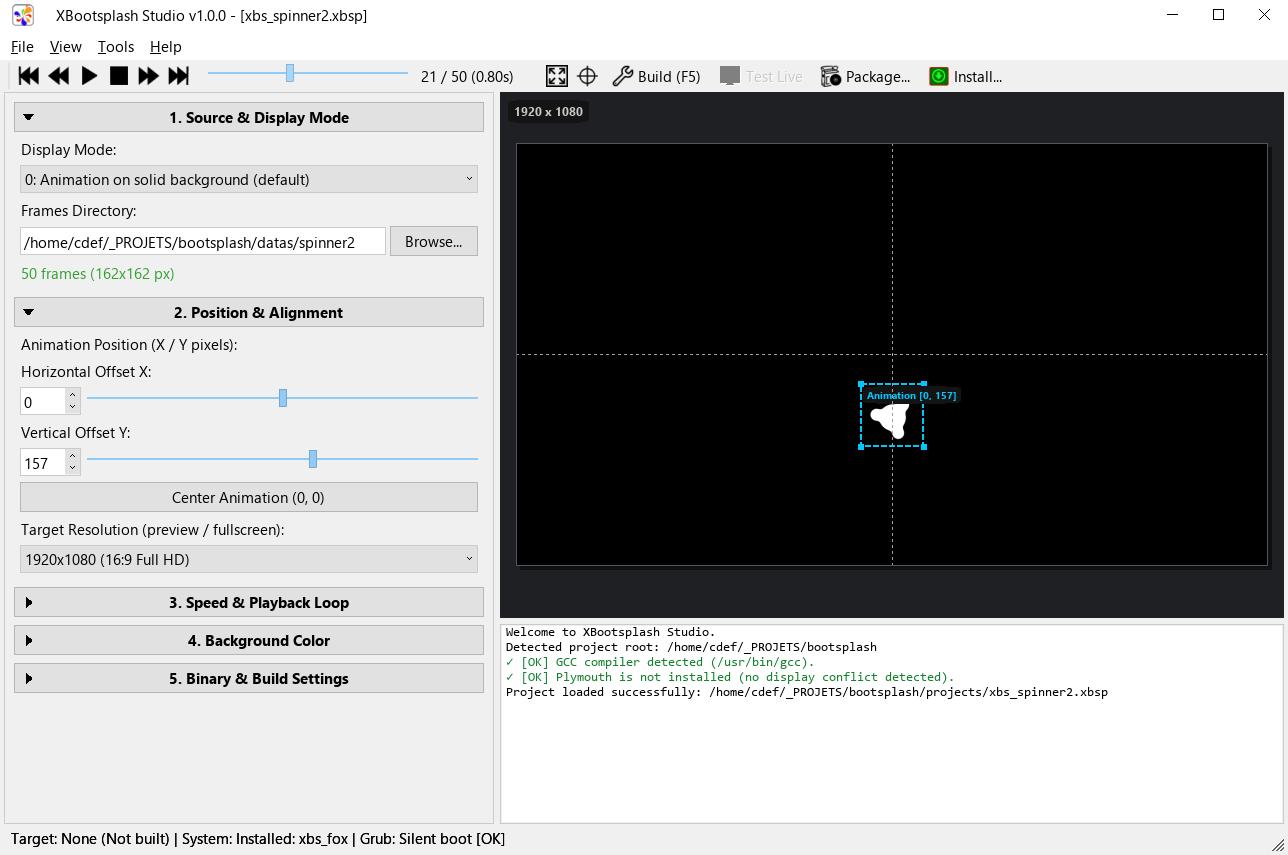Image resolution: width=1288 pixels, height=855 pixels.
Task: Stop the animation playback
Action: 119,76
